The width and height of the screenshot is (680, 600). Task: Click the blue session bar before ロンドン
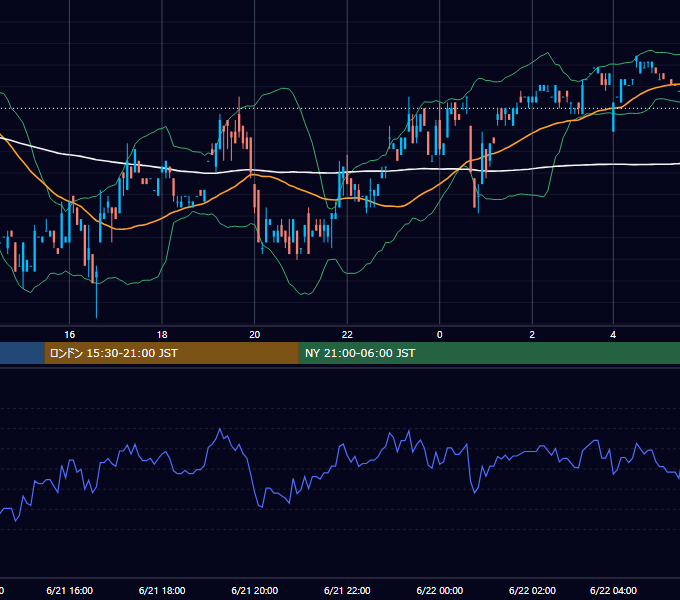click(22, 353)
